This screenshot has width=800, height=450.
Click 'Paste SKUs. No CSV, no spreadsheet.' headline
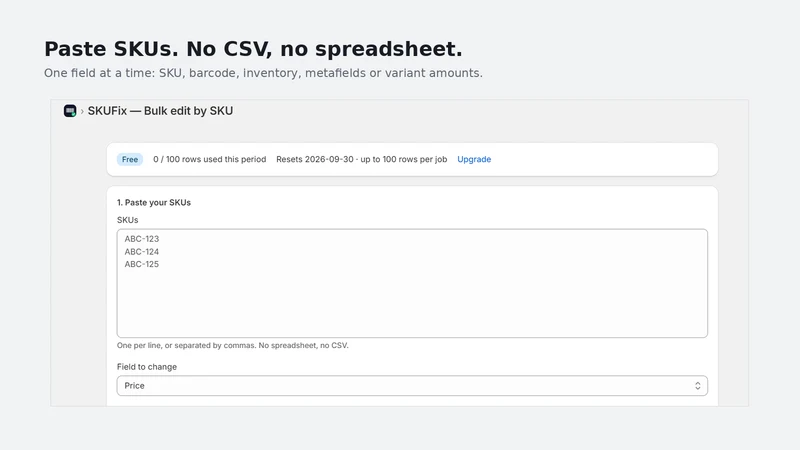(253, 49)
